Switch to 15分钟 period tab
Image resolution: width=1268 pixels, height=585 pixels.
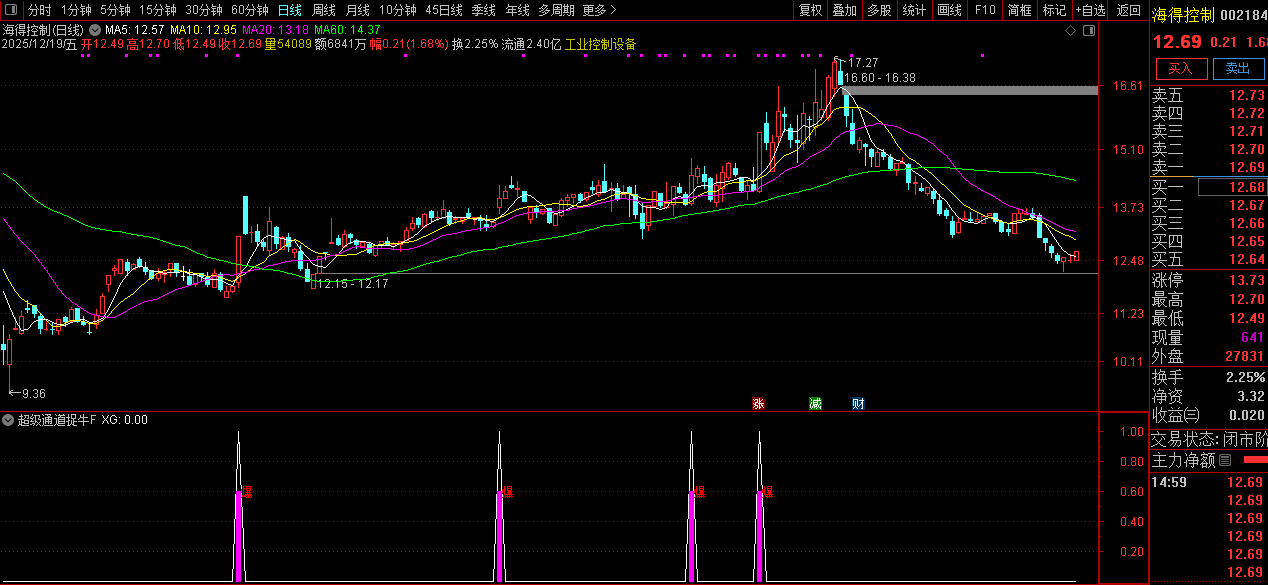click(x=157, y=10)
